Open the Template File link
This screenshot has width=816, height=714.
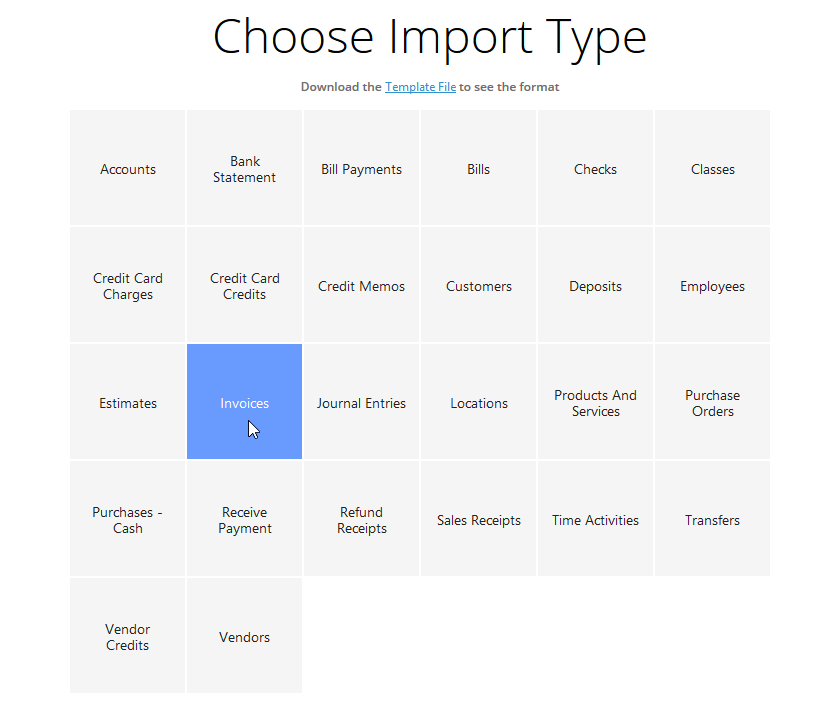(420, 87)
